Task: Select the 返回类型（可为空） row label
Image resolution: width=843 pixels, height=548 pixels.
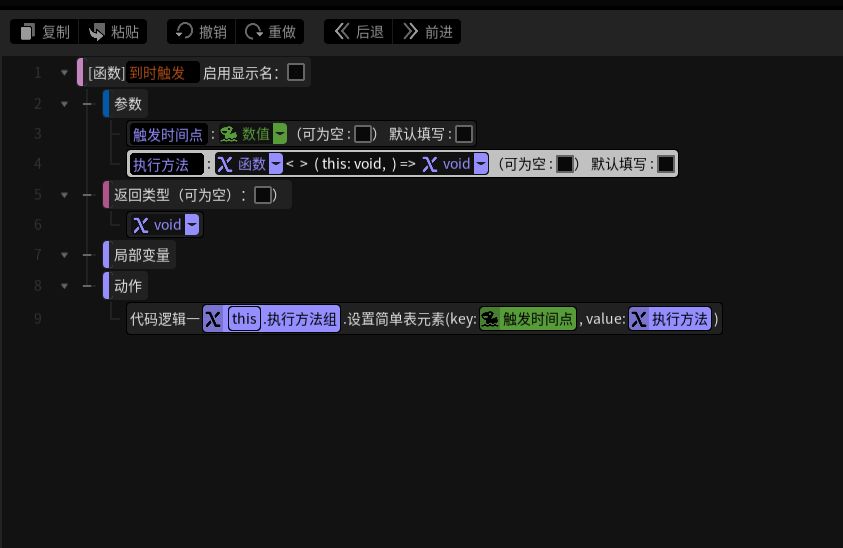Action: 175,195
